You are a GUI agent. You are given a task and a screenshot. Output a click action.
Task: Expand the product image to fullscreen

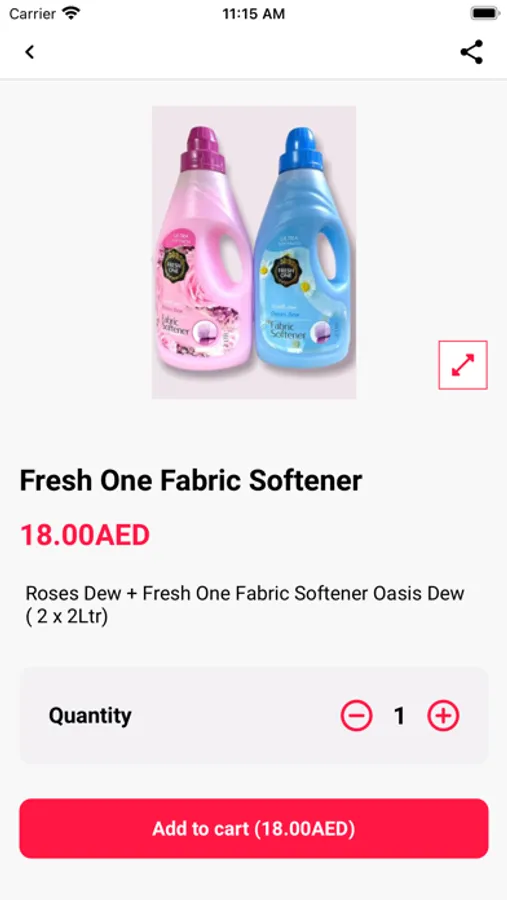point(463,365)
